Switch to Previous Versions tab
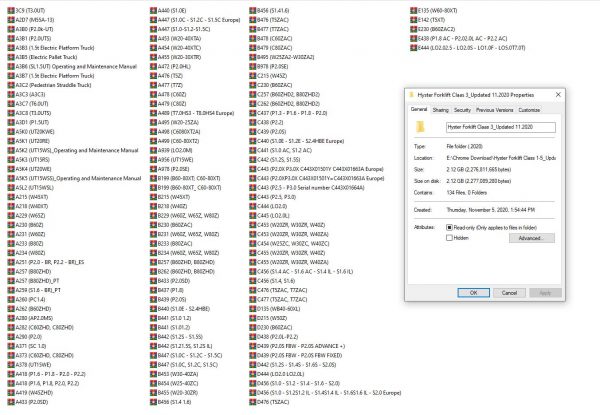This screenshot has width=600, height=415. tap(494, 110)
